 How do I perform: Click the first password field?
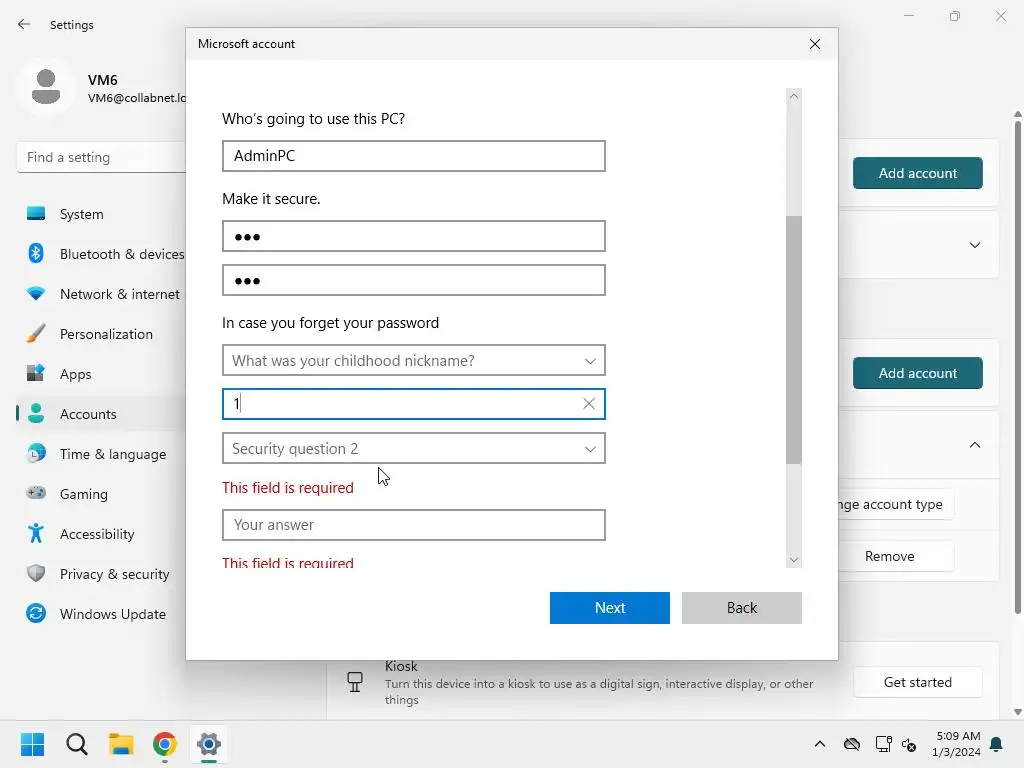(414, 236)
